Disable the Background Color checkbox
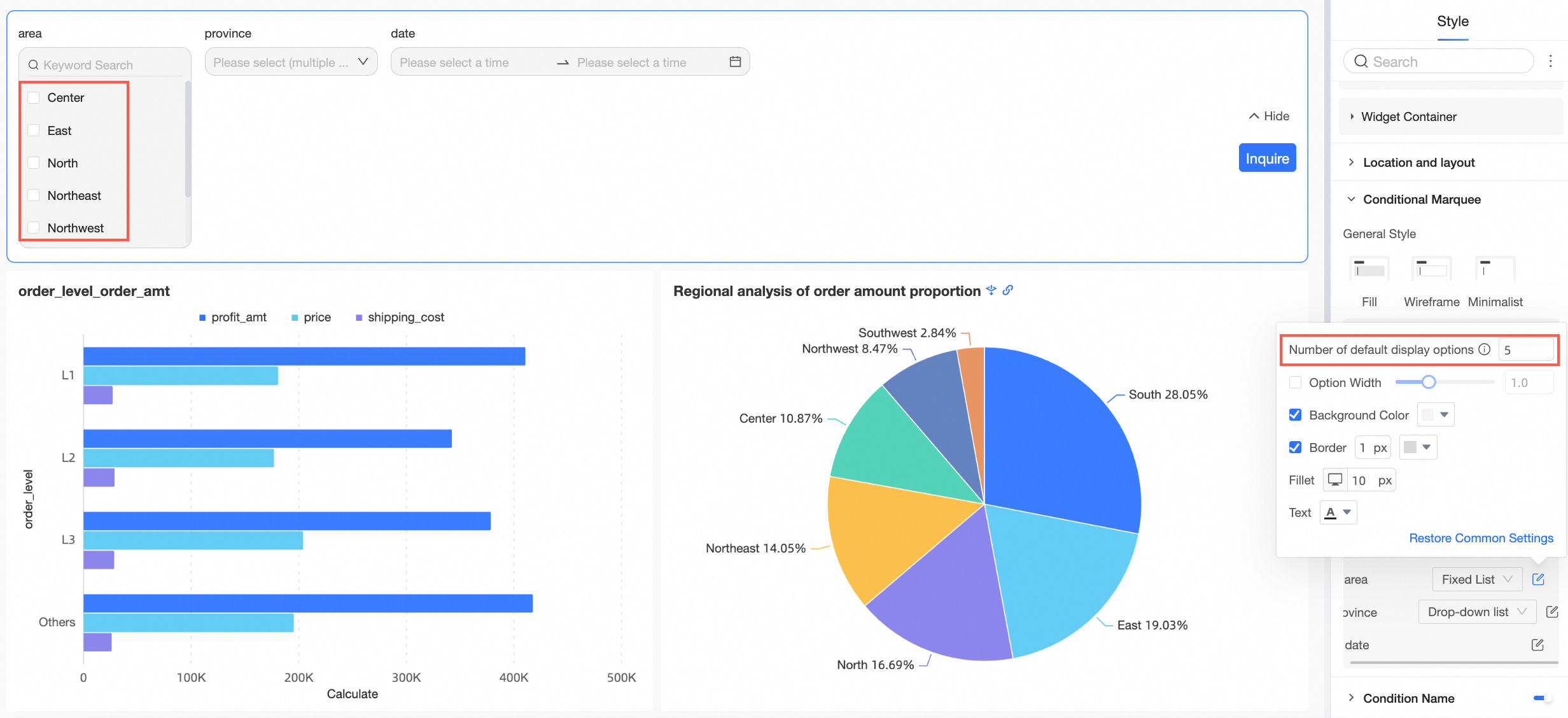Viewport: 1568px width, 718px height. (1295, 415)
